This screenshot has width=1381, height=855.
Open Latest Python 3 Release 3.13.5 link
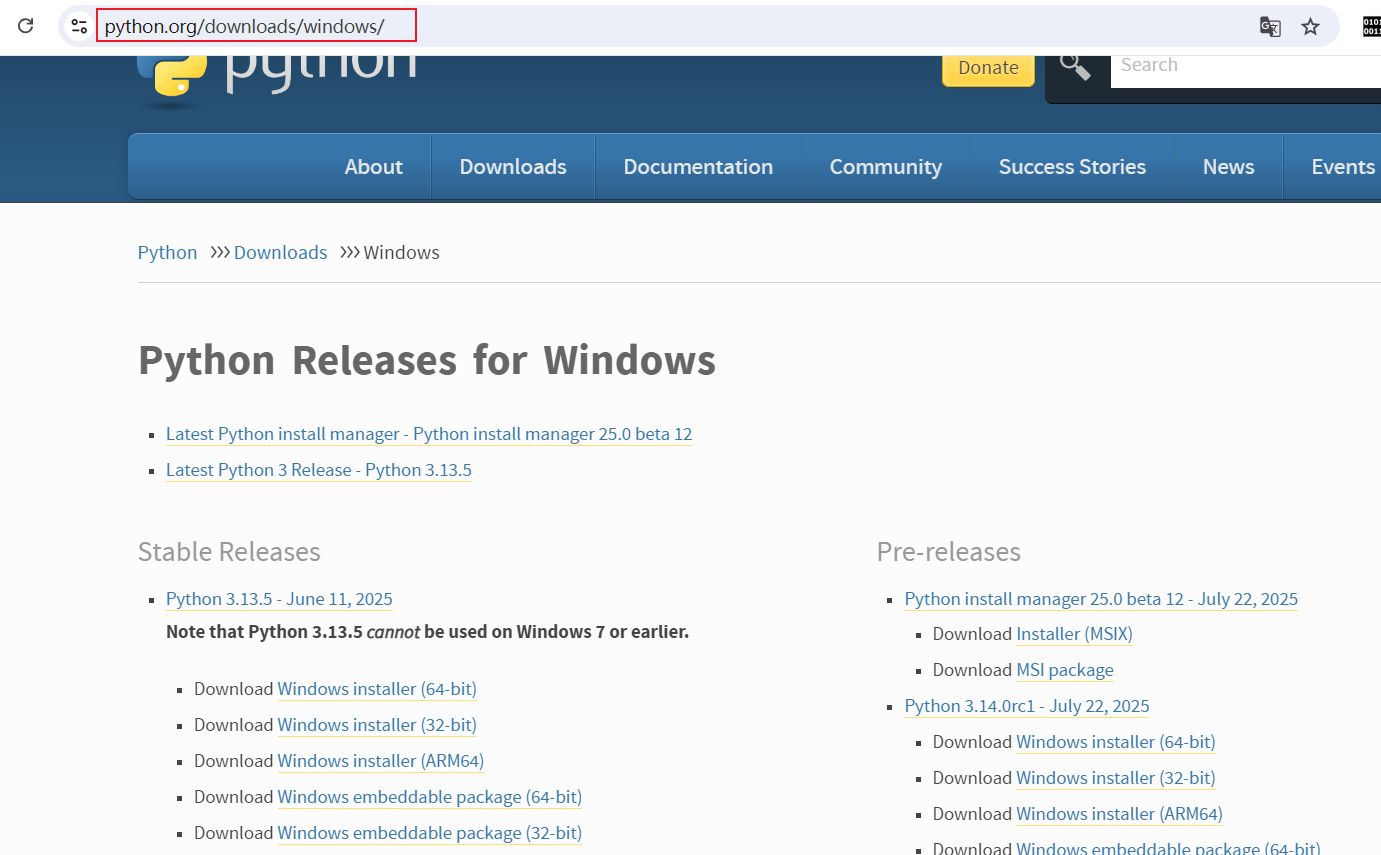tap(318, 470)
